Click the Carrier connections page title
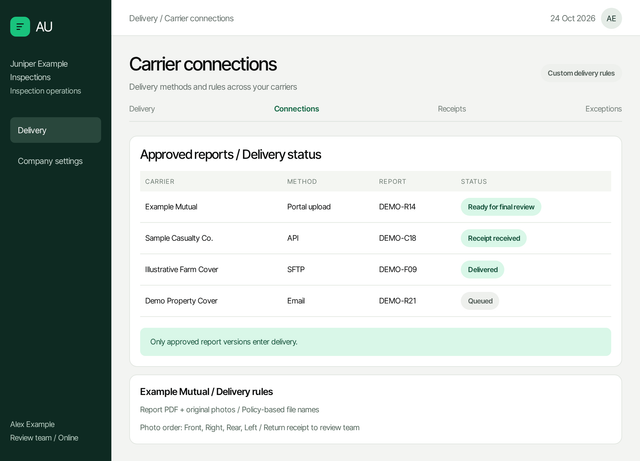This screenshot has height=461, width=640. [x=203, y=64]
